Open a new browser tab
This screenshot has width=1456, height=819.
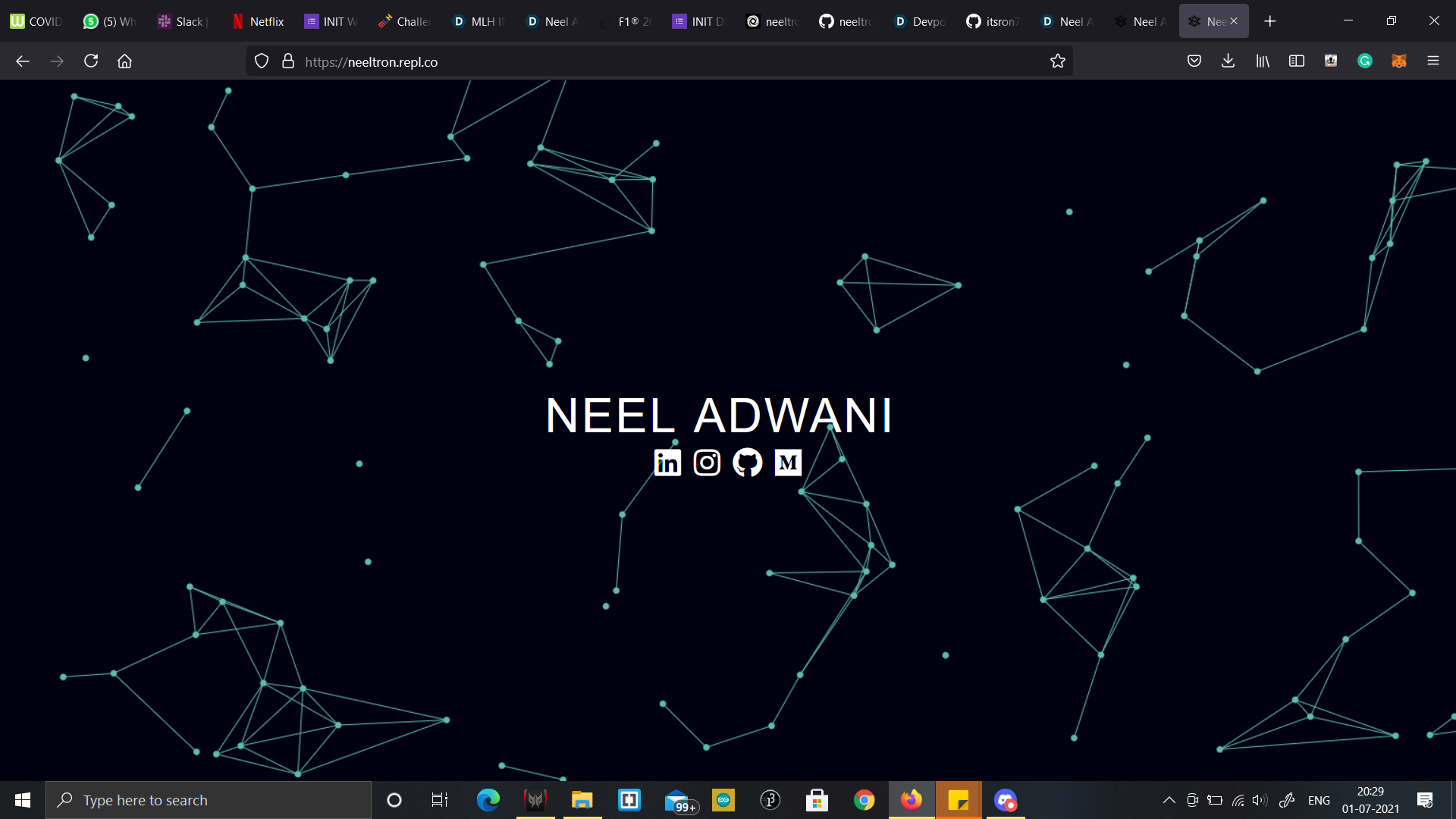click(x=1270, y=21)
